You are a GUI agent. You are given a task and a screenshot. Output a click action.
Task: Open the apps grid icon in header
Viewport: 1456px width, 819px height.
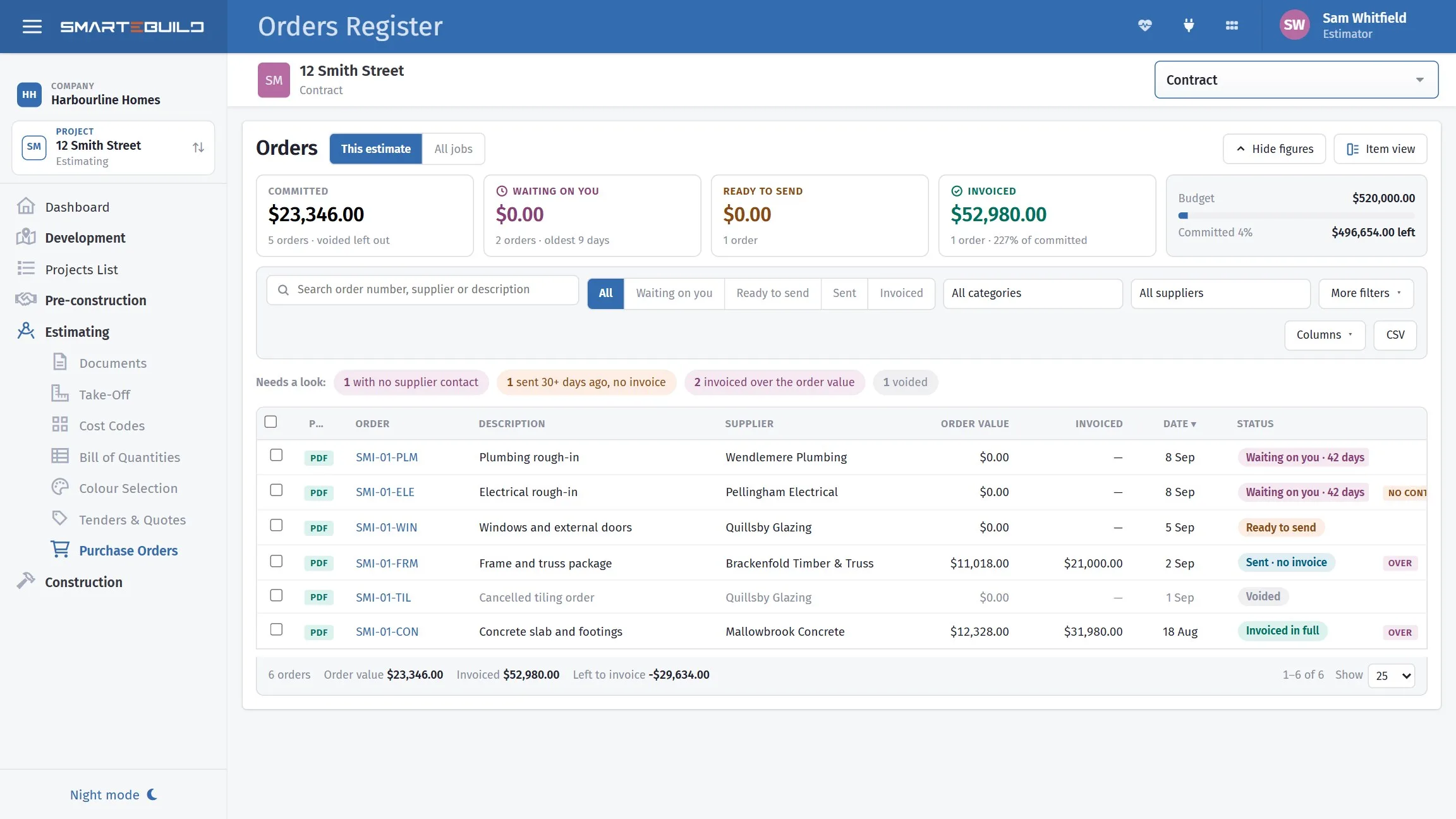pos(1232,26)
